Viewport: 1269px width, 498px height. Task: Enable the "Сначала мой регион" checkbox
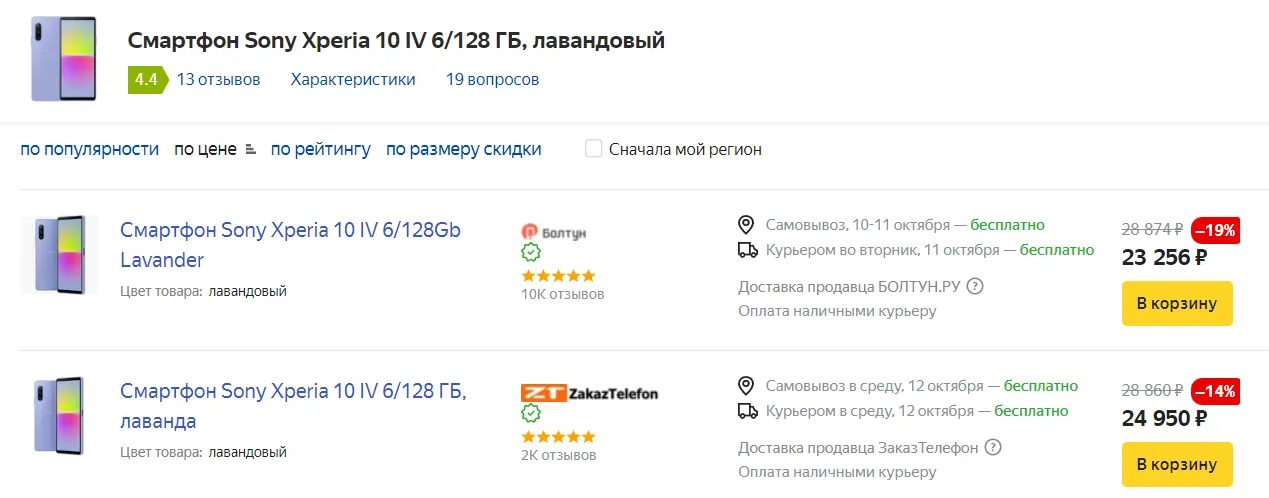(594, 149)
